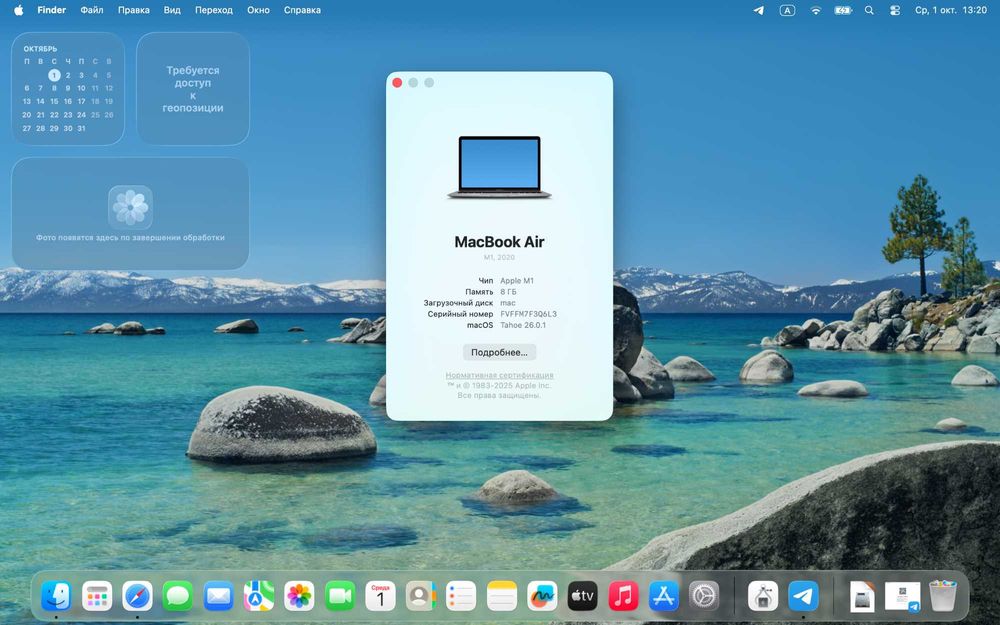1000x625 pixels.
Task: Open Photos app icon in Dock
Action: pos(299,596)
